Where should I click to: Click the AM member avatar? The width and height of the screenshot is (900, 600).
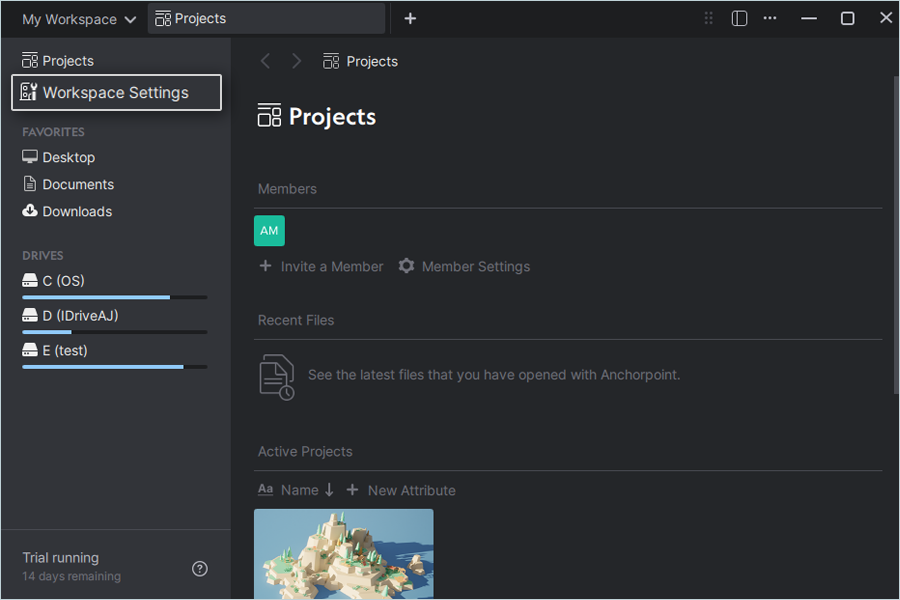click(x=269, y=231)
